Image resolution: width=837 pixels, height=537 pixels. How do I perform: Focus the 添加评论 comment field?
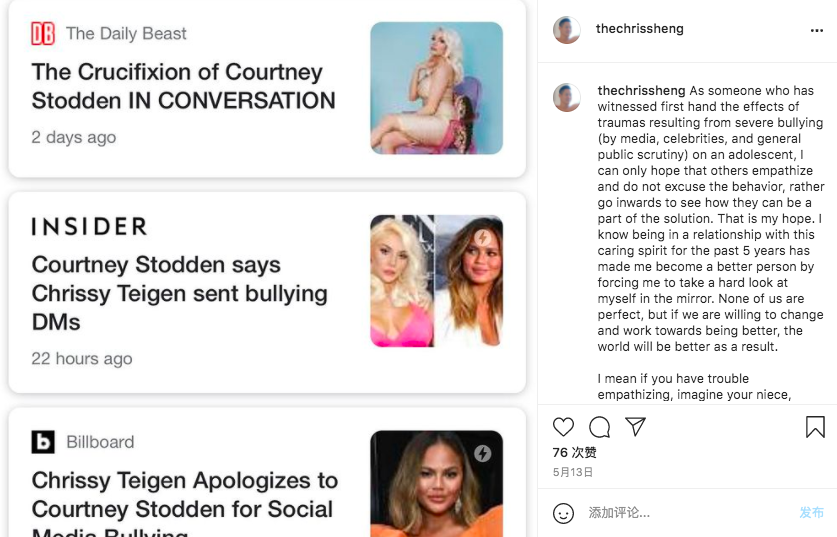pos(689,513)
